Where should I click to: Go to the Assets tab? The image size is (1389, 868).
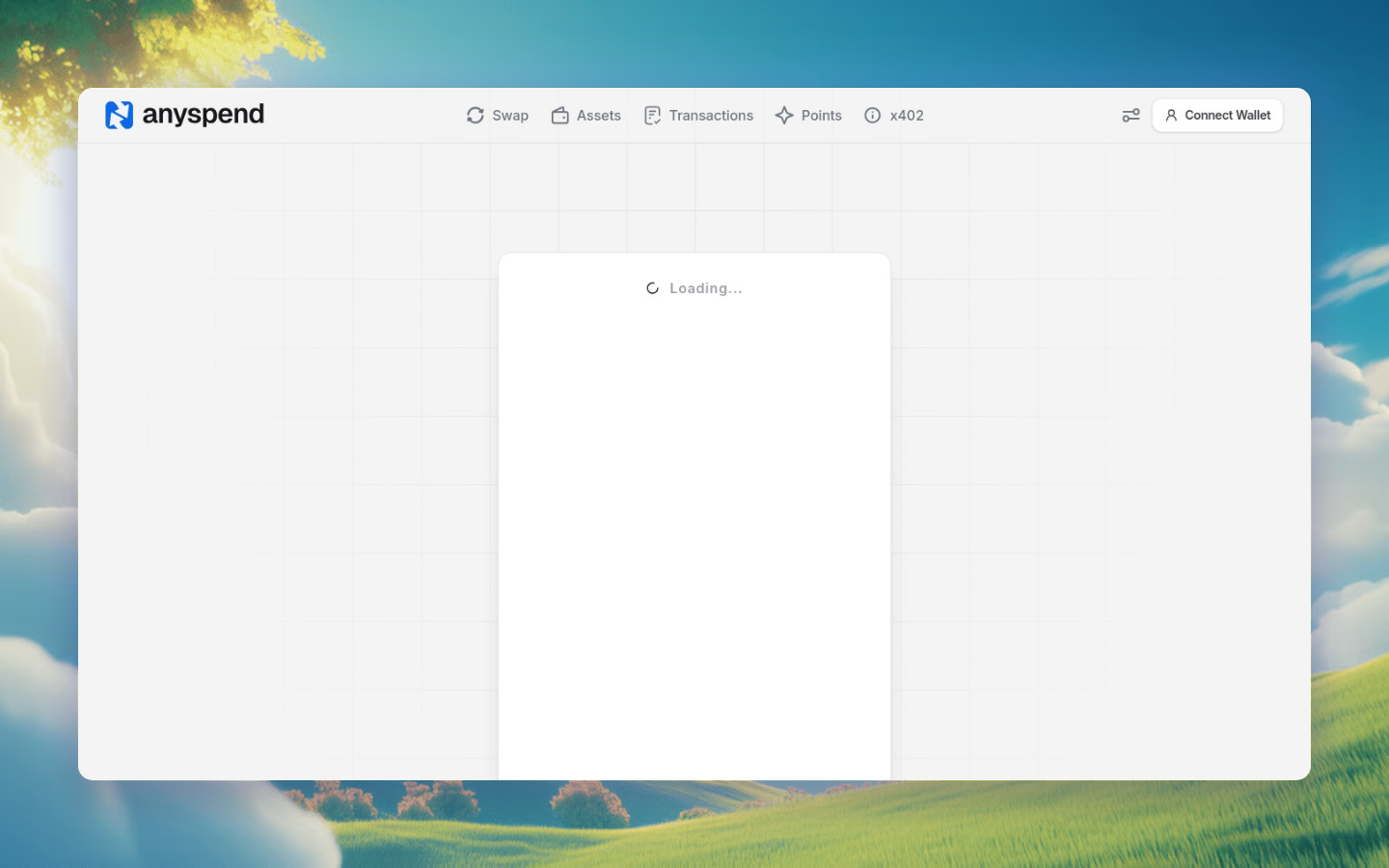pyautogui.click(x=586, y=116)
